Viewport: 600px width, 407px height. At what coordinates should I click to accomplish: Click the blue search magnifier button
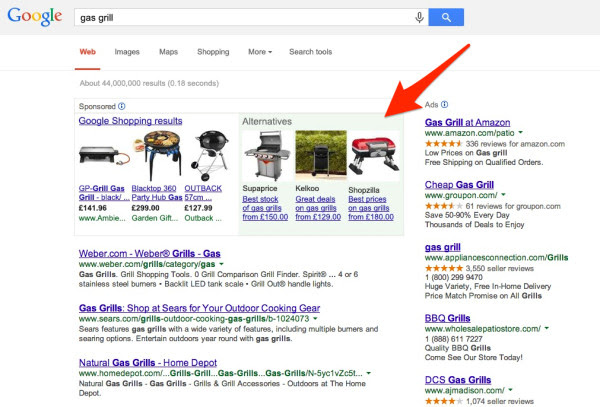[x=446, y=17]
